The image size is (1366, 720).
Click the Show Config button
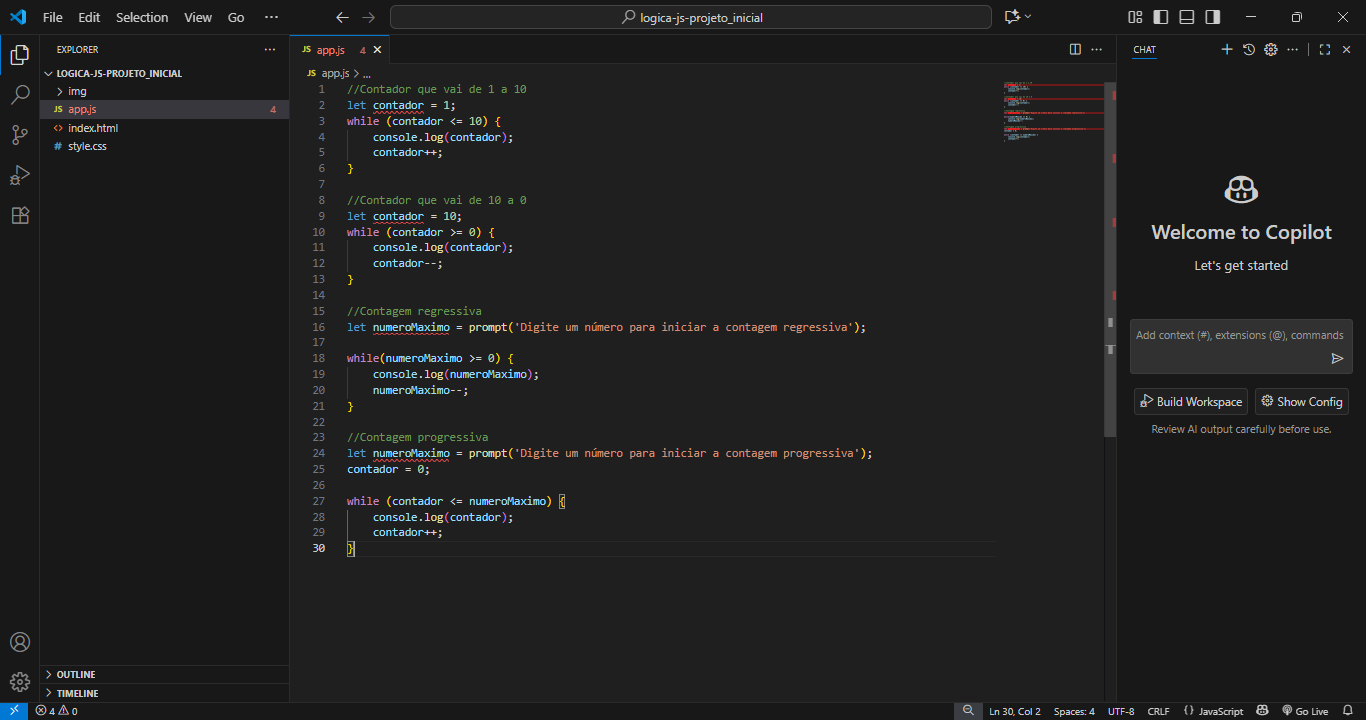click(x=1301, y=401)
